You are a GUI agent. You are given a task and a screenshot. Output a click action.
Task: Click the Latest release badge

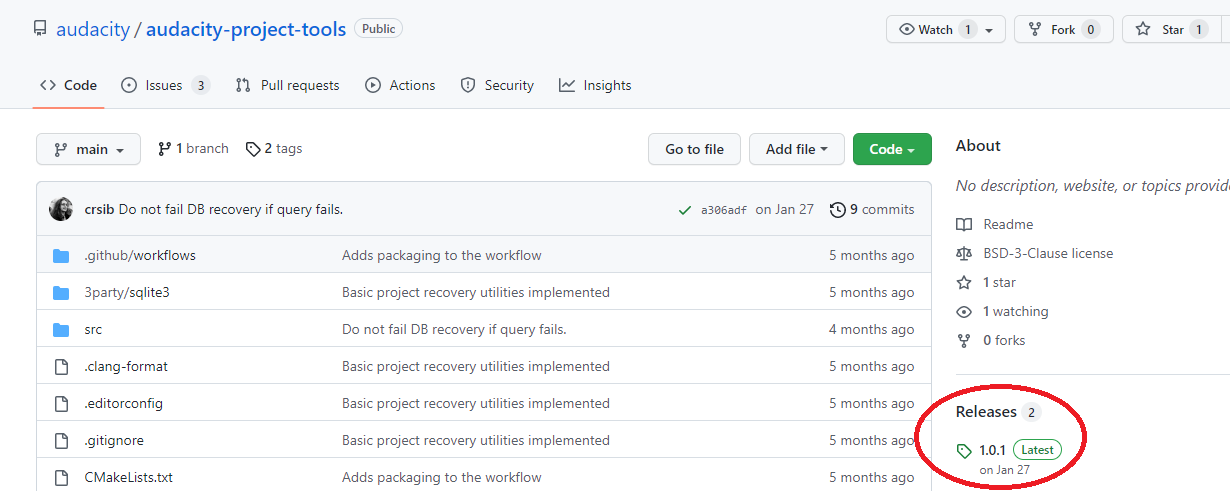click(x=1037, y=450)
